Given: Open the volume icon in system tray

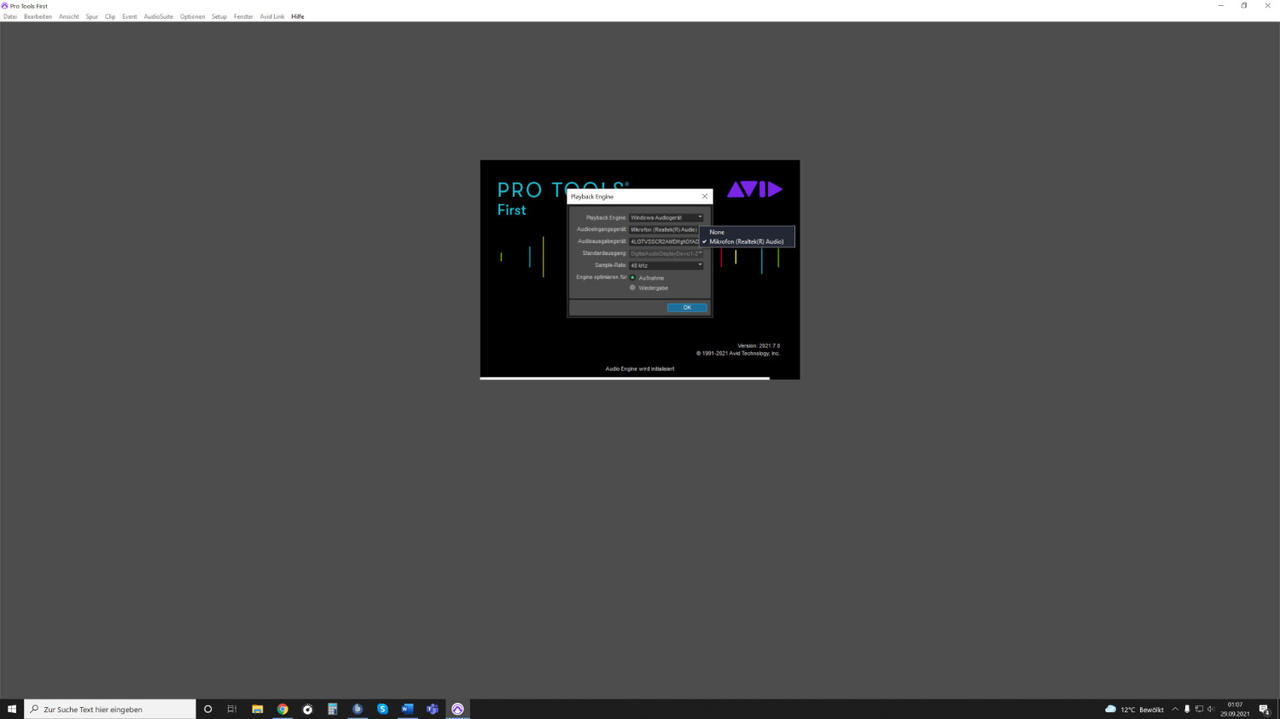Looking at the screenshot, I should coord(1211,709).
